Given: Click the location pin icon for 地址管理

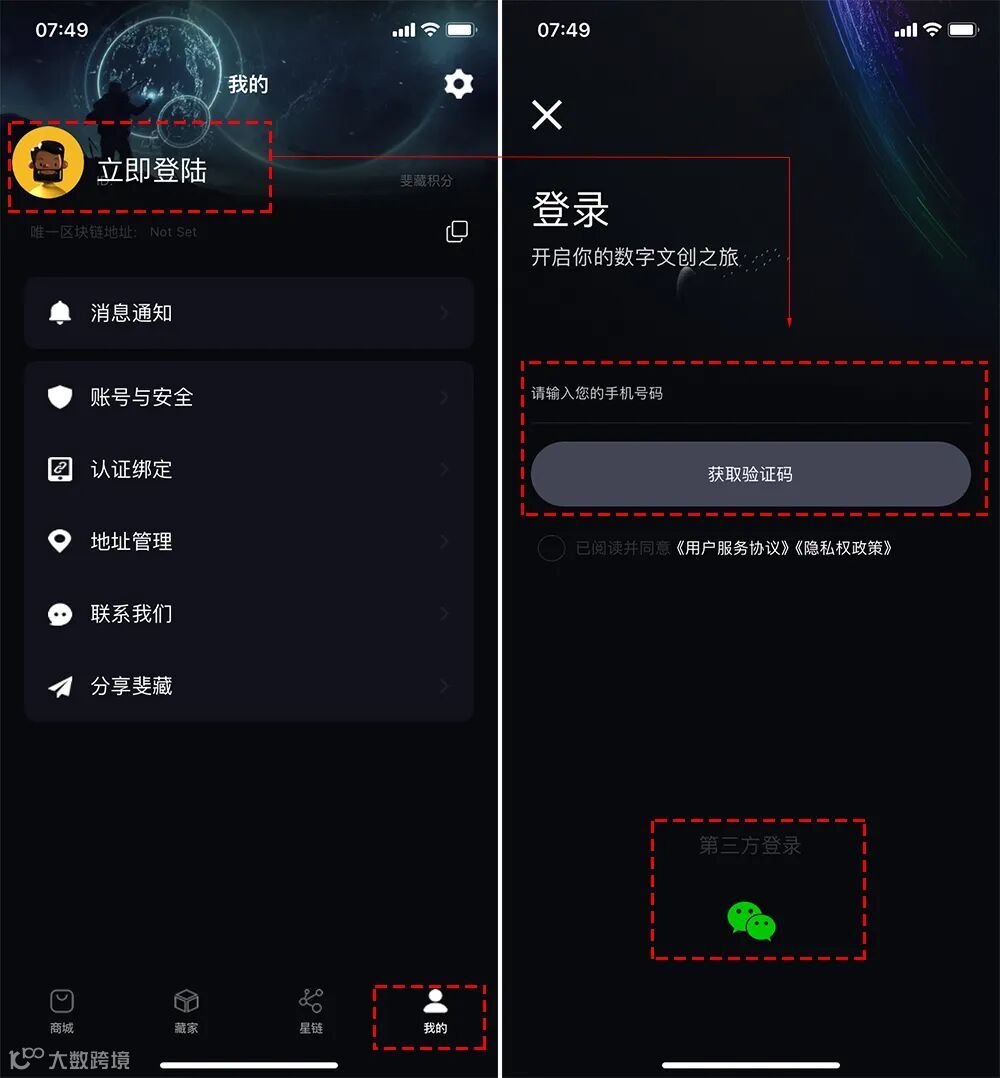Looking at the screenshot, I should point(60,541).
